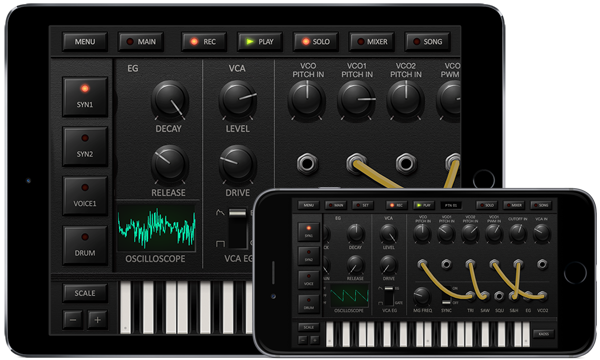Switch to SONG mode on tablet
Image resolution: width=600 pixels, height=360 pixels.
point(427,41)
